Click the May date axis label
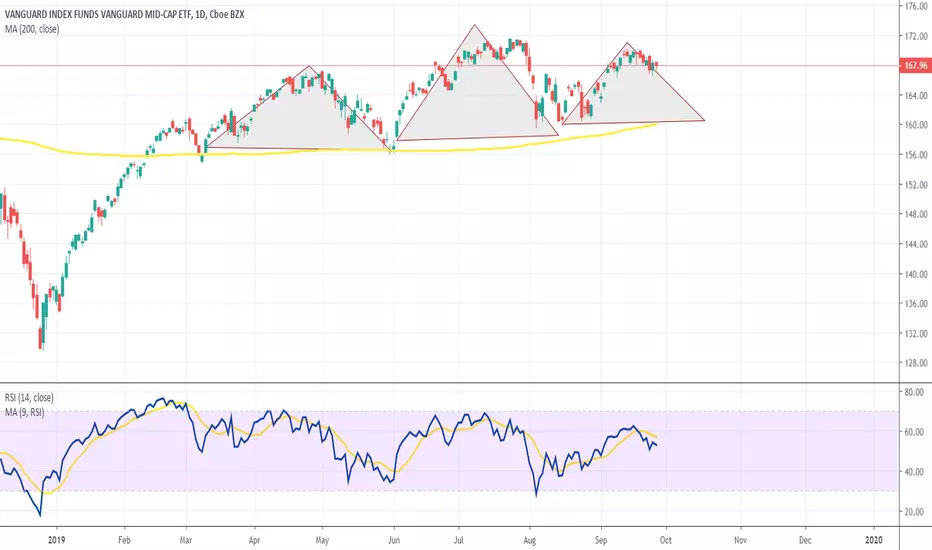The image size is (932, 550). pyautogui.click(x=322, y=540)
